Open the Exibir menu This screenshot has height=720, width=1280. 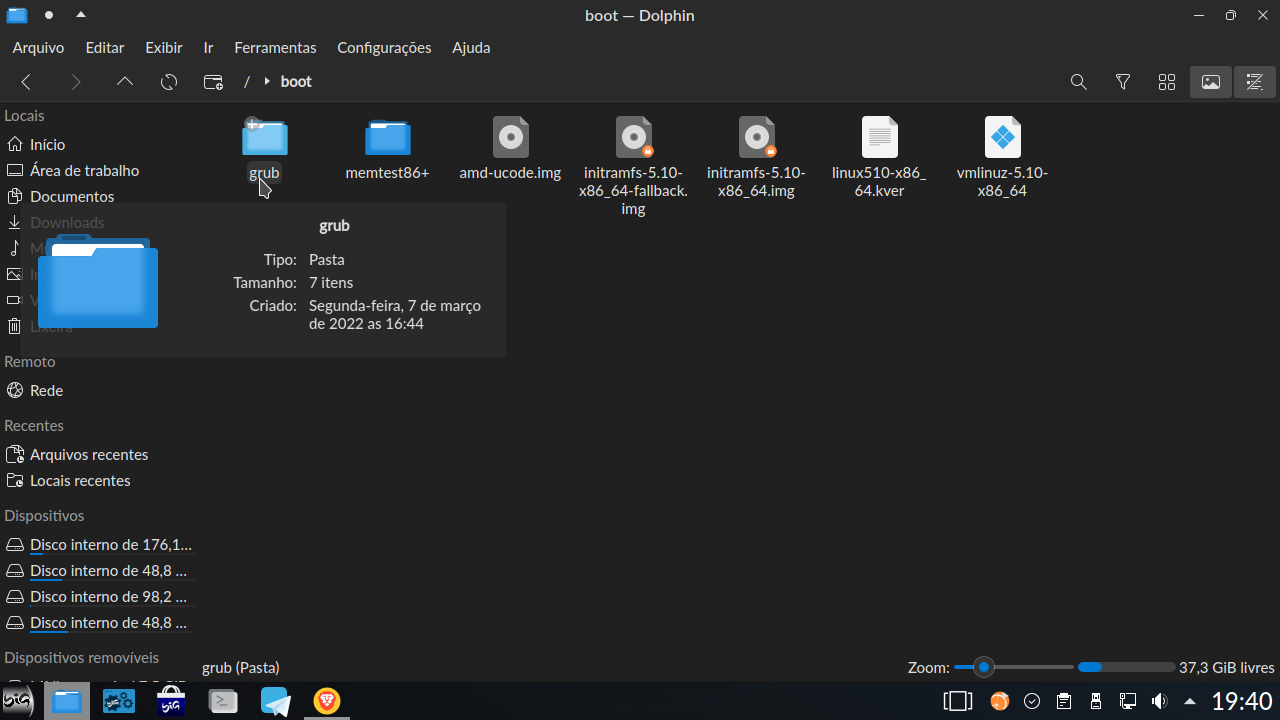point(164,47)
